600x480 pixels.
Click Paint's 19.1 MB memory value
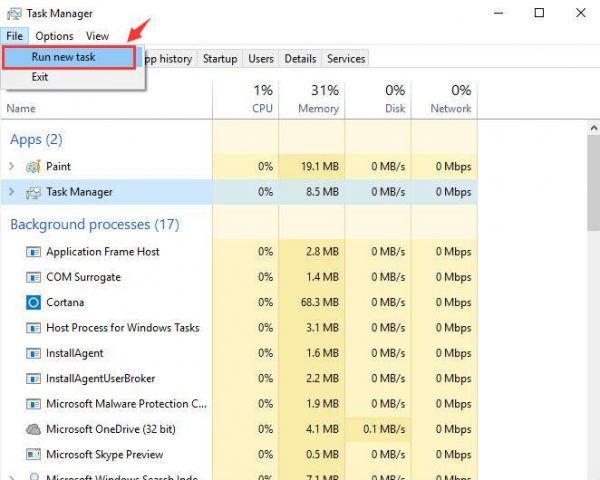pyautogui.click(x=320, y=167)
